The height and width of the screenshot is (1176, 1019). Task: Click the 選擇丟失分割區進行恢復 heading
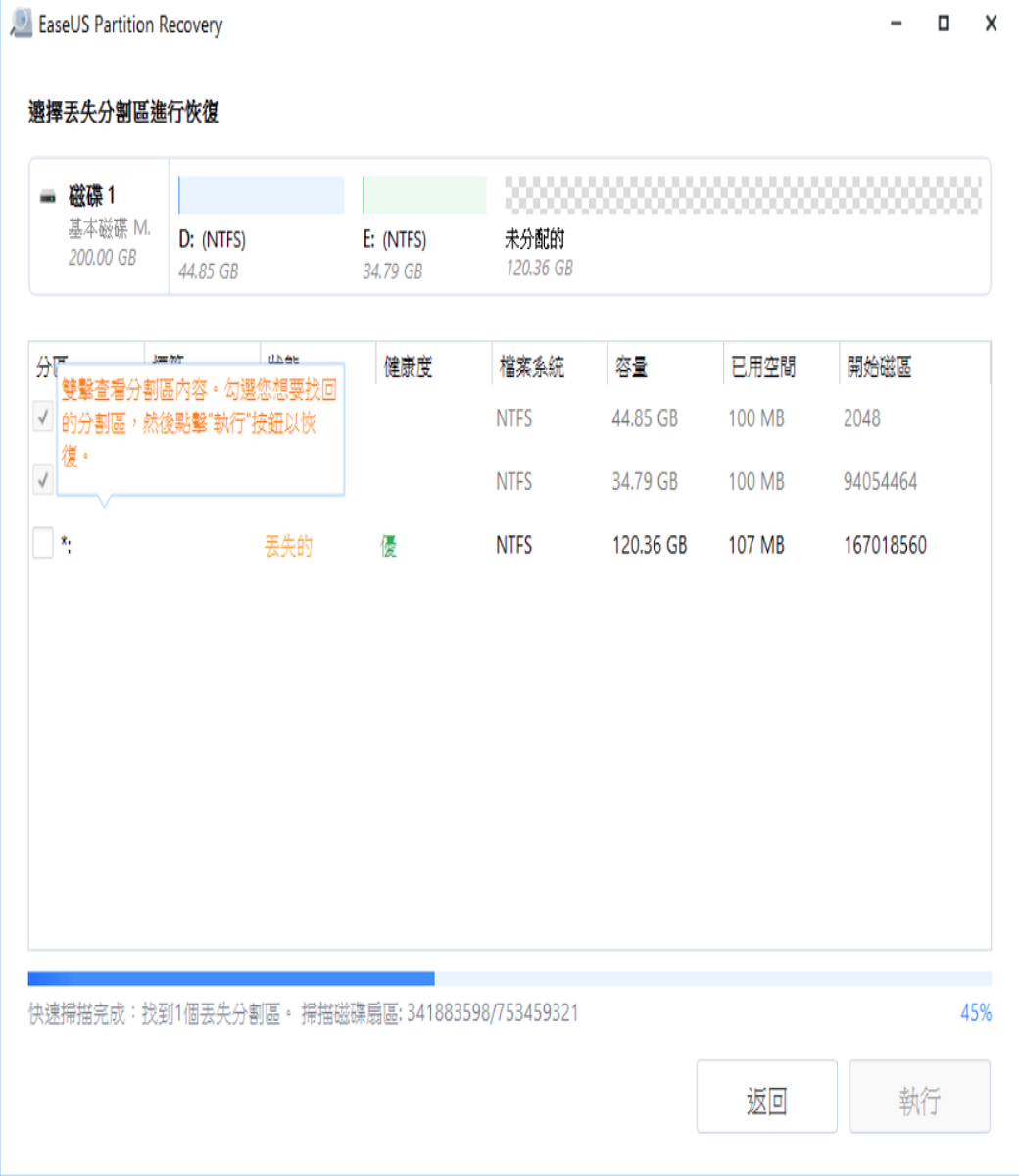click(x=123, y=112)
